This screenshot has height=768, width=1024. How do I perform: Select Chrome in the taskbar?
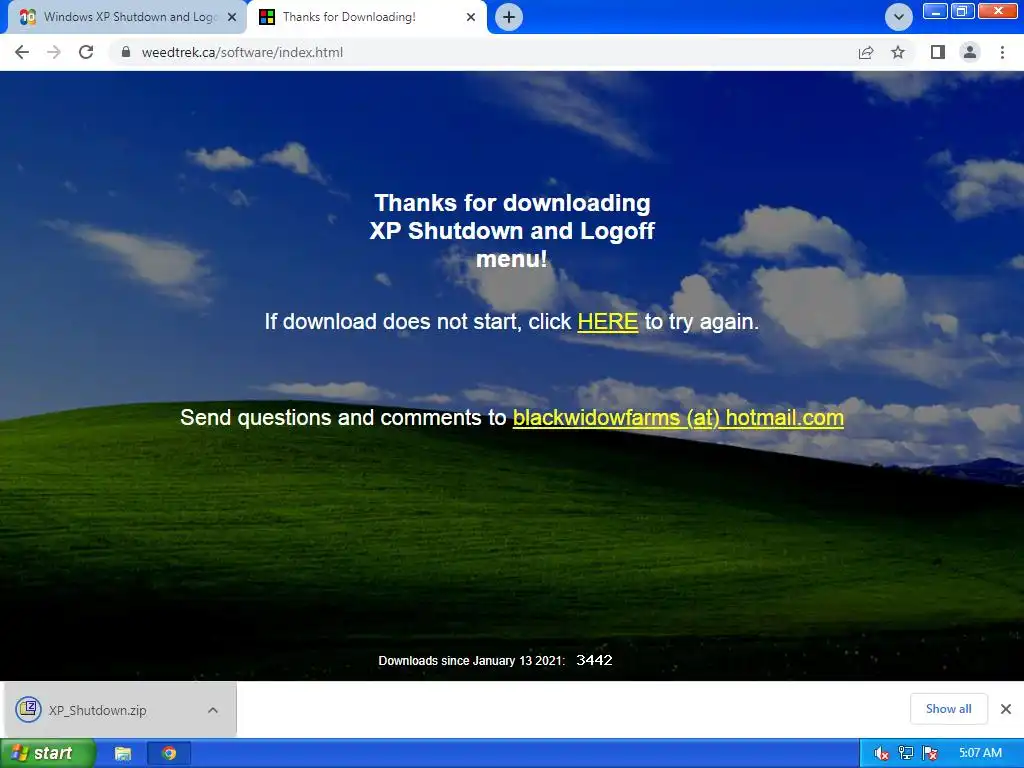click(169, 753)
